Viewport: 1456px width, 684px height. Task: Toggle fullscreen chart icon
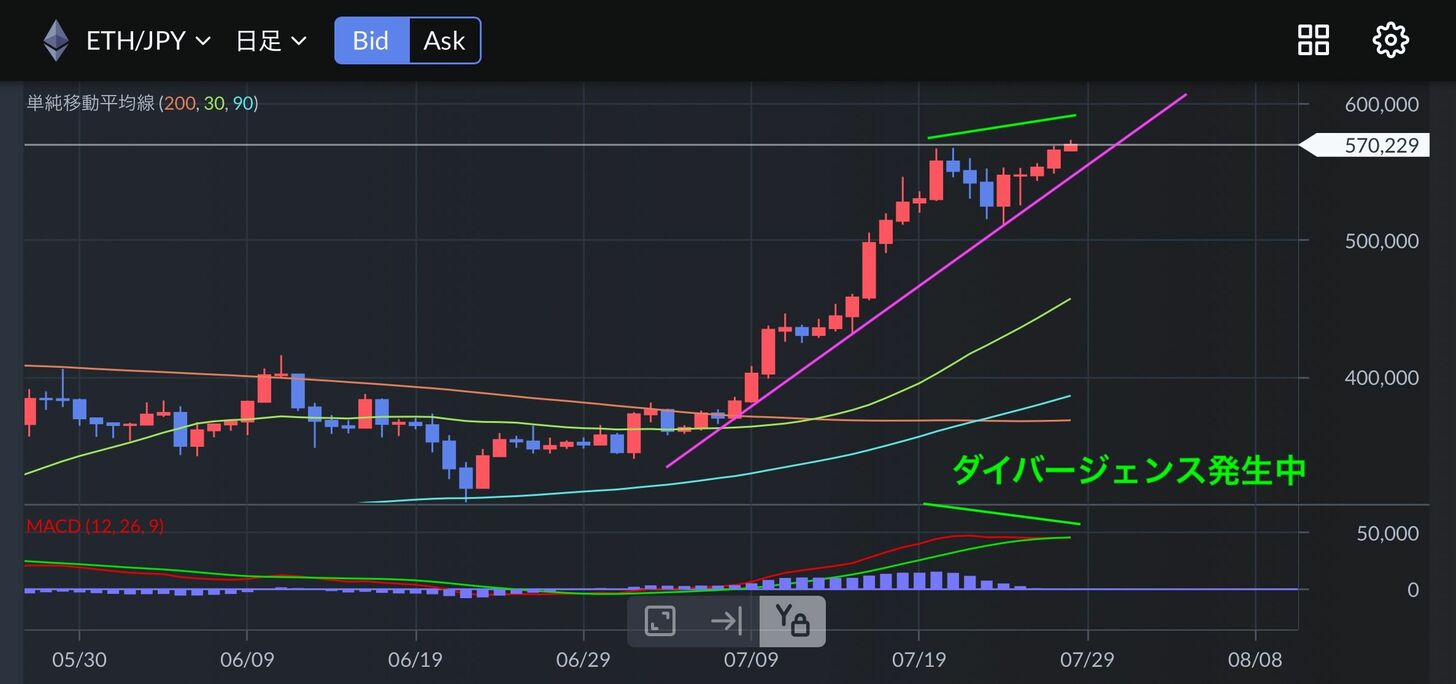(x=660, y=621)
